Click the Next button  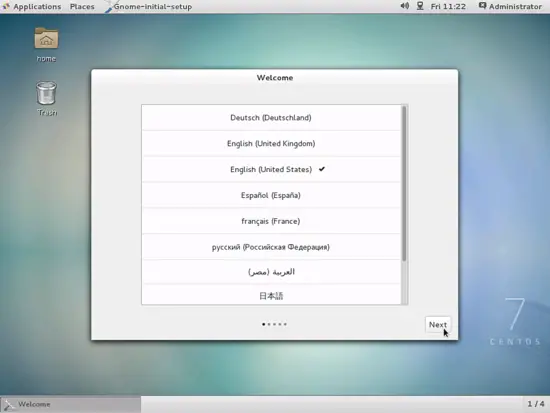coord(438,325)
